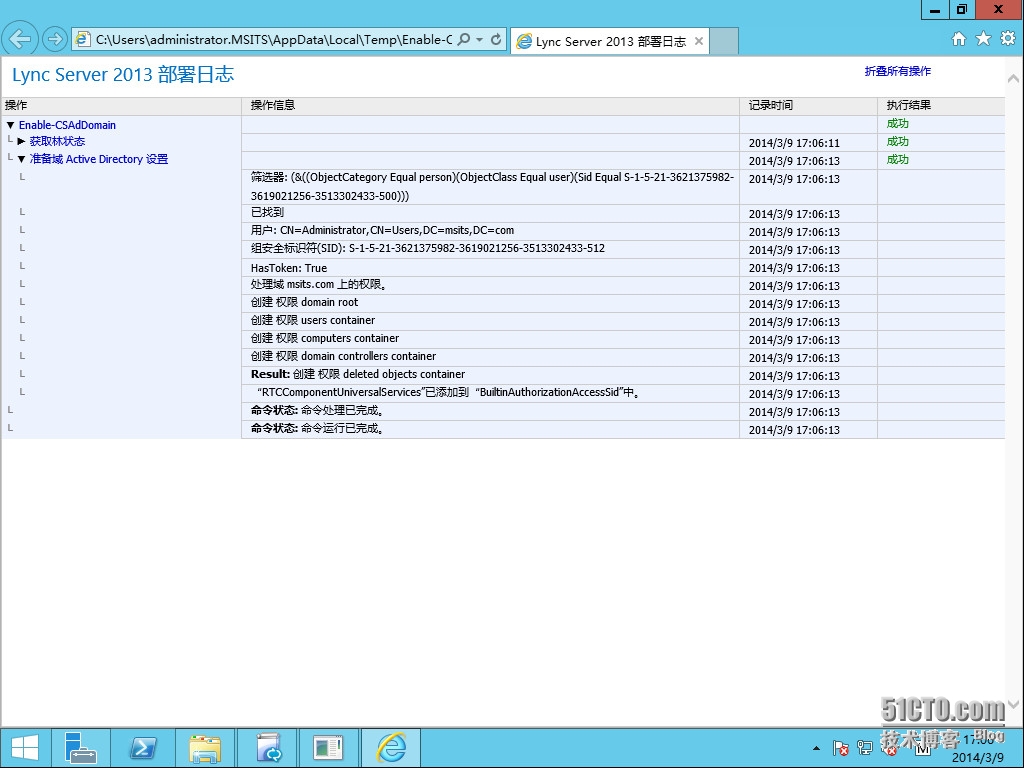Go back with the browser back arrow
The height and width of the screenshot is (768, 1024).
click(20, 39)
